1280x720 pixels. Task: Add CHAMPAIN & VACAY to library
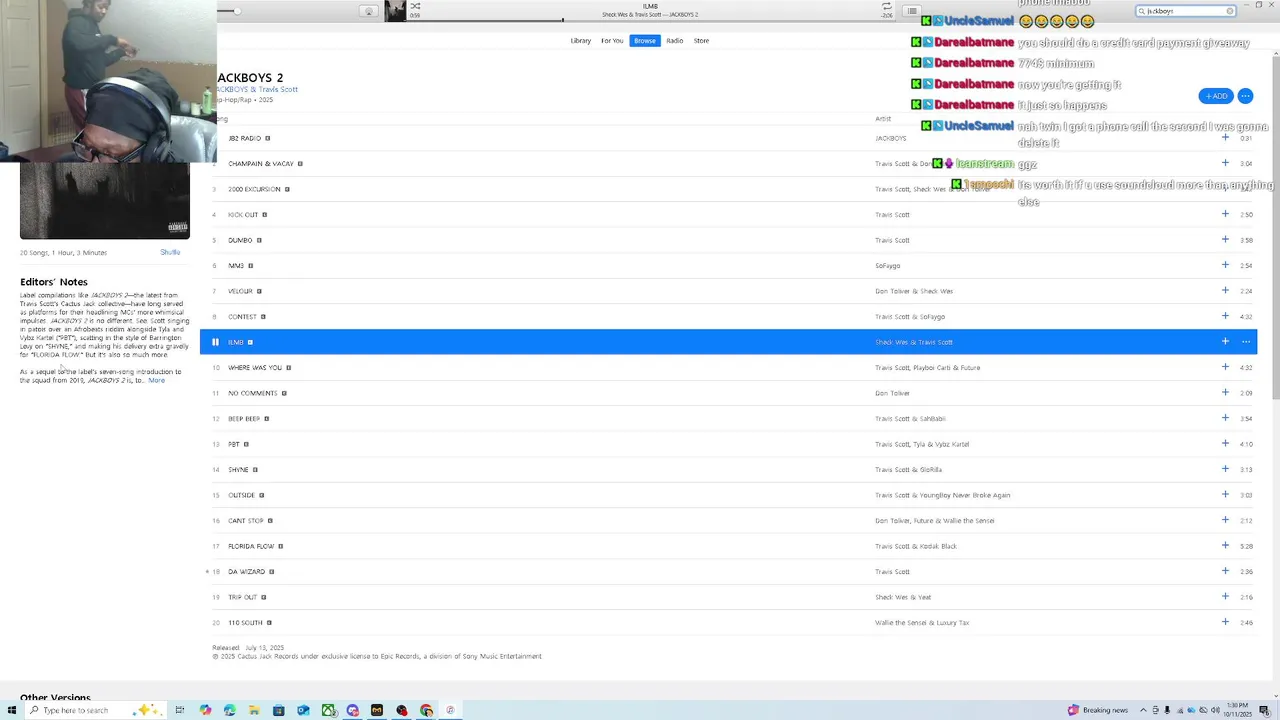click(x=1225, y=163)
